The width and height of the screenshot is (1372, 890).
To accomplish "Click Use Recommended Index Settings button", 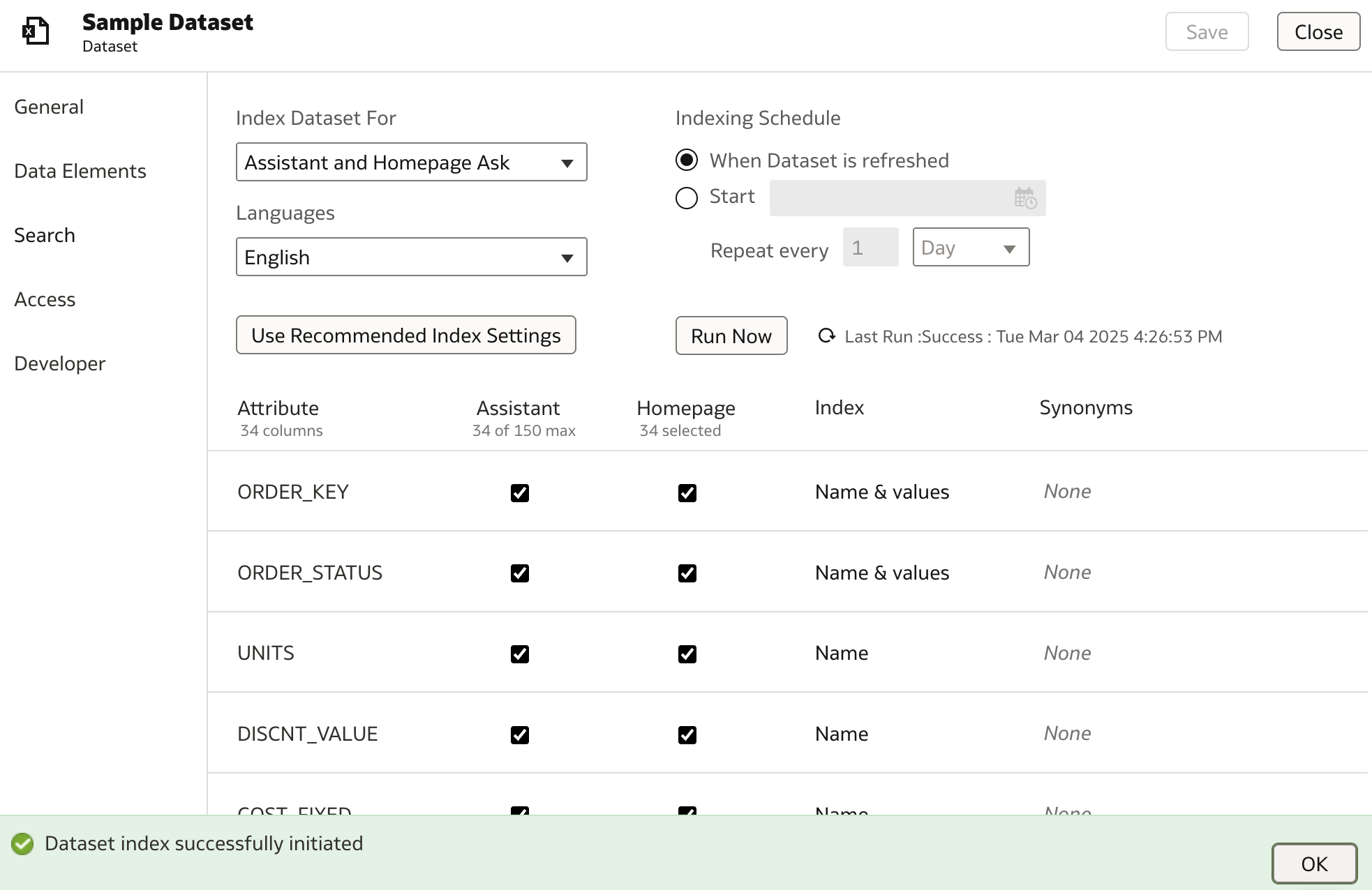I will point(405,335).
